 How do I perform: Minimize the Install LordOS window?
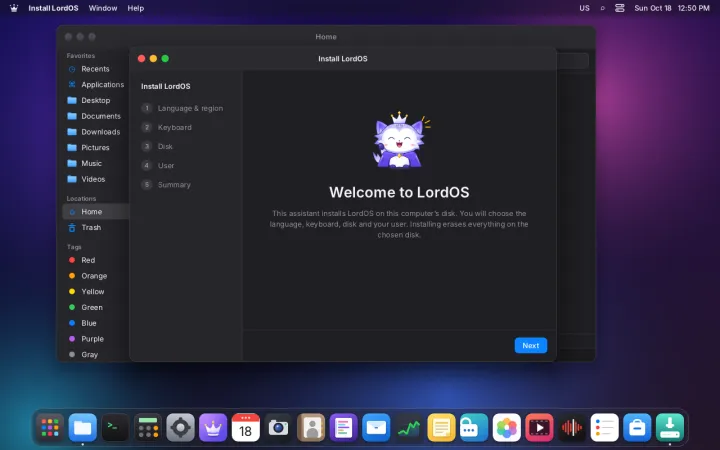[153, 58]
